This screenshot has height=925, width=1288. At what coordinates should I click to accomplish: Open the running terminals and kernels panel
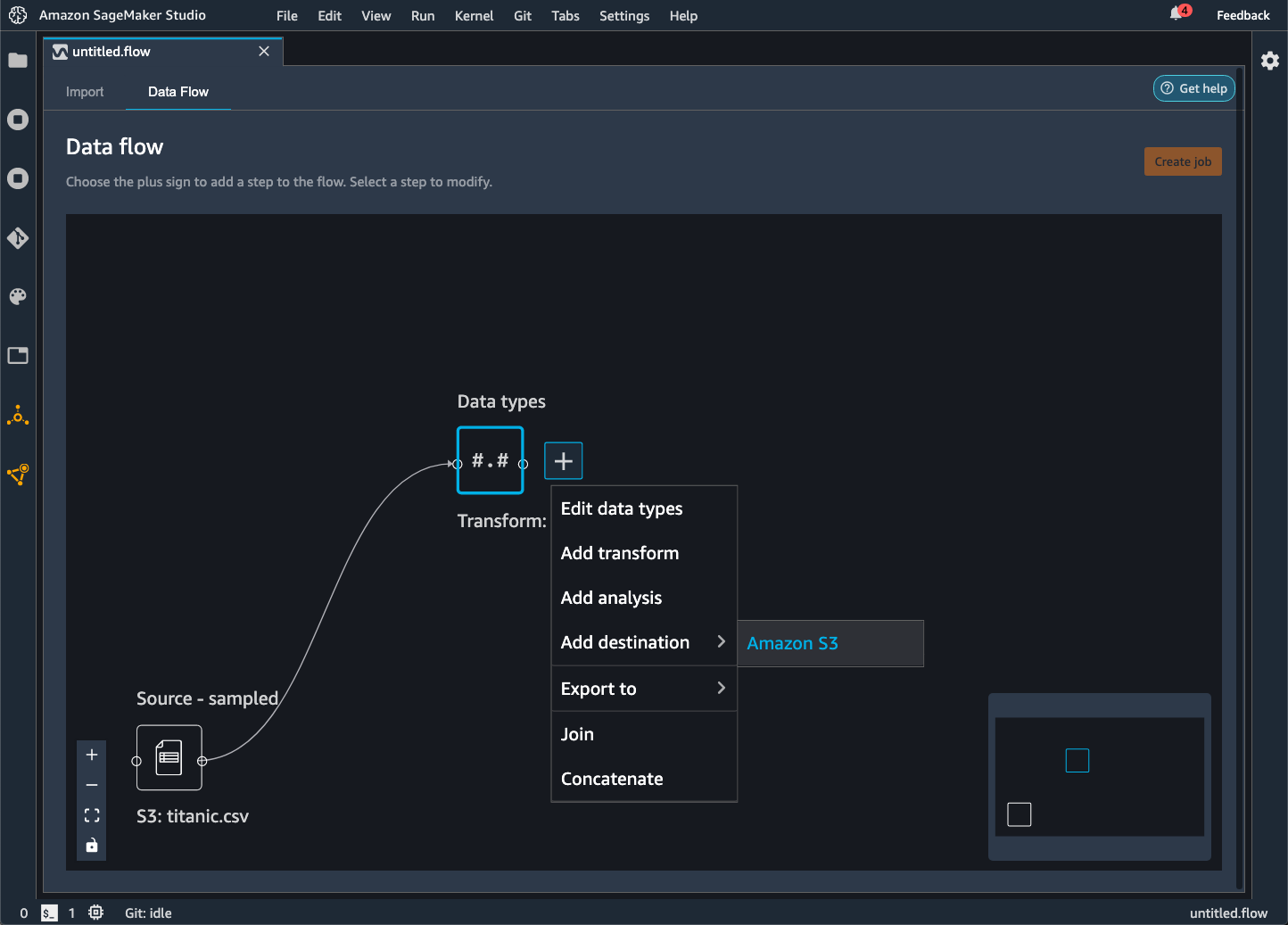pyautogui.click(x=18, y=120)
